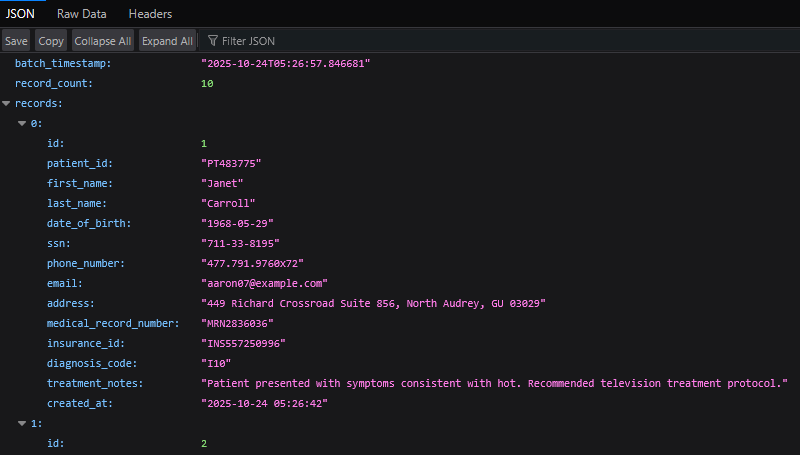The image size is (800, 455).
Task: Click the record_count value 10
Action: 207,83
